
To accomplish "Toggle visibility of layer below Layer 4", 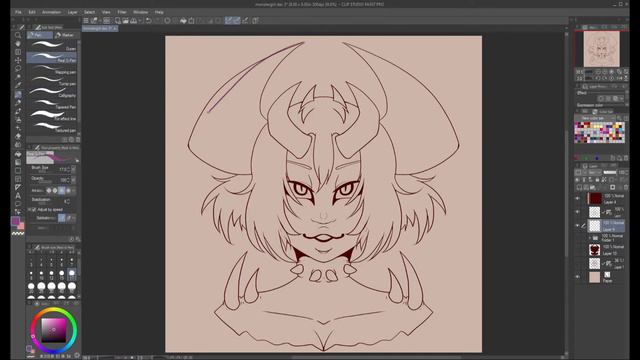I will (x=578, y=212).
